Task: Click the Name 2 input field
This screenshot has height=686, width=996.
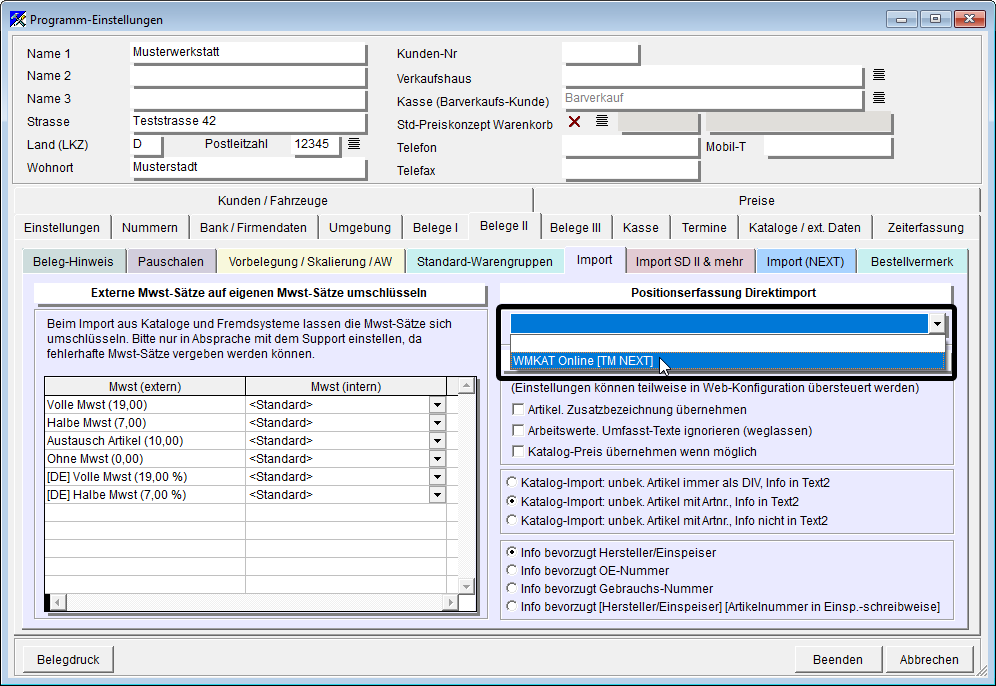Action: coord(248,76)
